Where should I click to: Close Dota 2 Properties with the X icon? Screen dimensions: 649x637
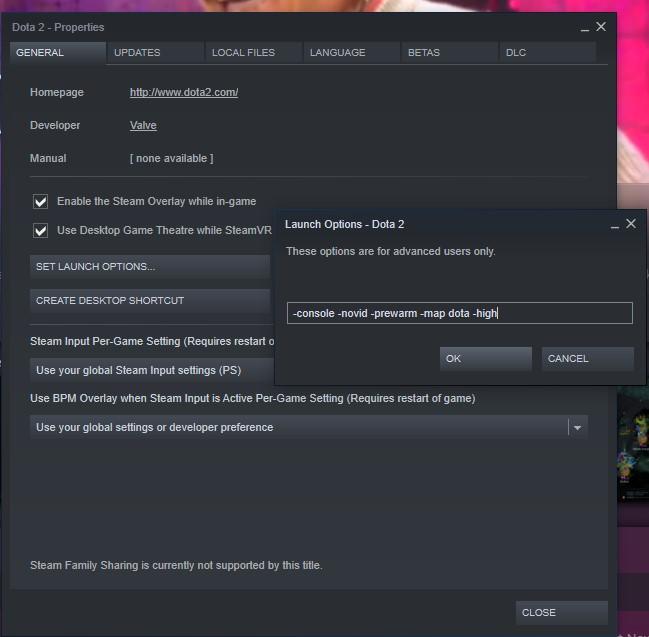[601, 27]
